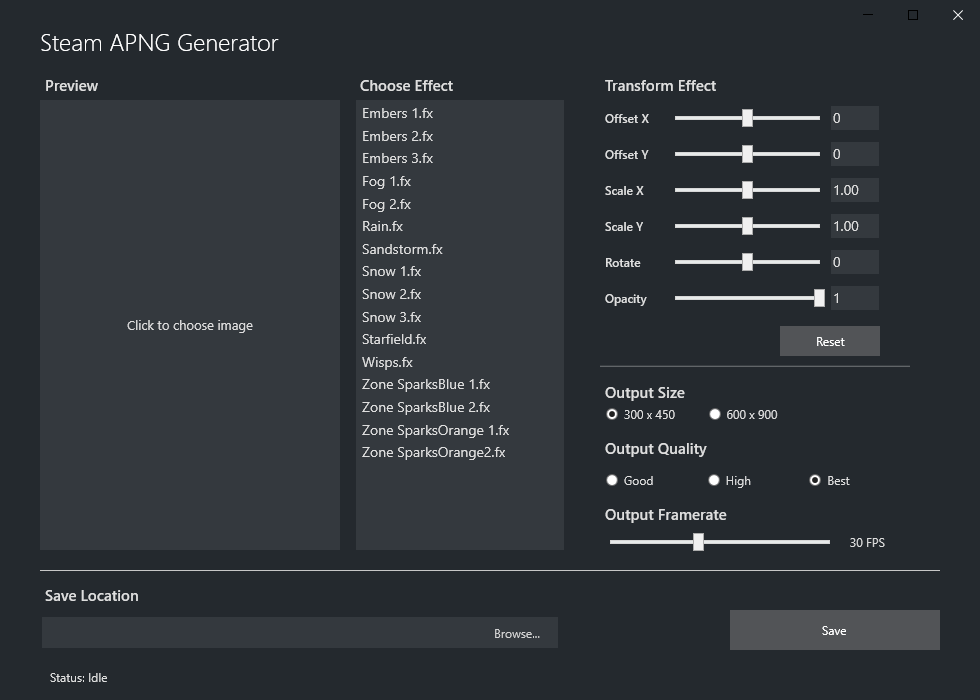Select Zone SparksBlue 1.fx effect
This screenshot has height=700, width=980.
pyautogui.click(x=459, y=384)
